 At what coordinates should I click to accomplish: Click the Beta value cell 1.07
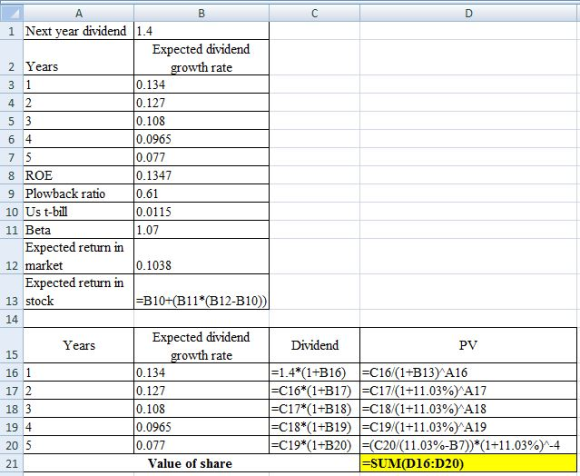coord(202,230)
